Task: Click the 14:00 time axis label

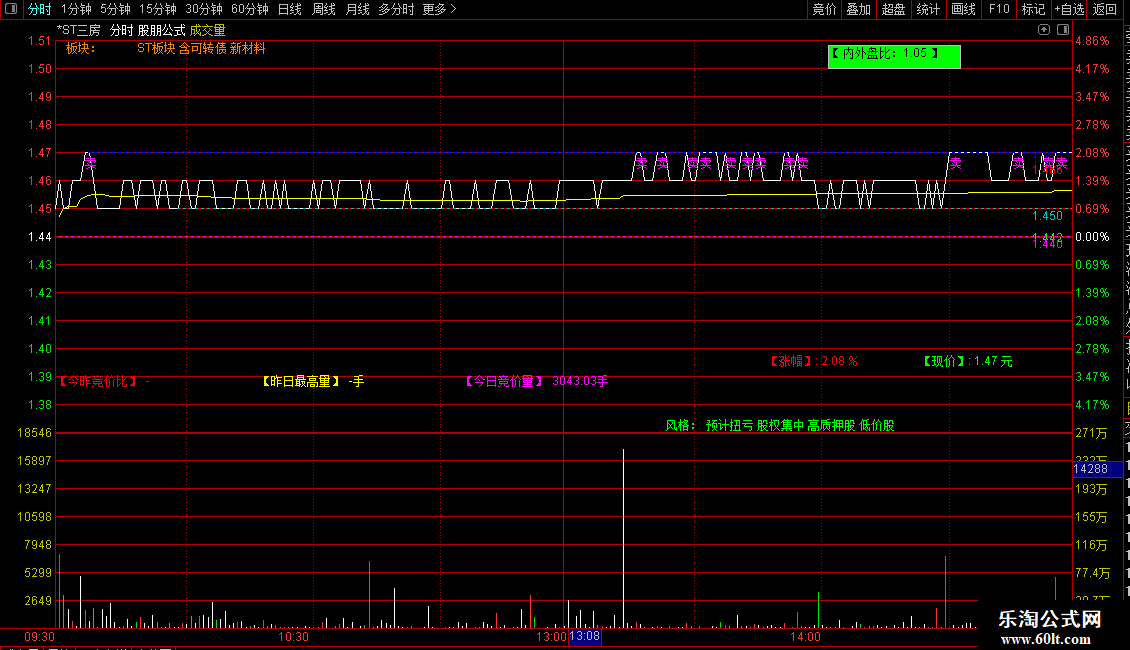Action: pyautogui.click(x=805, y=637)
